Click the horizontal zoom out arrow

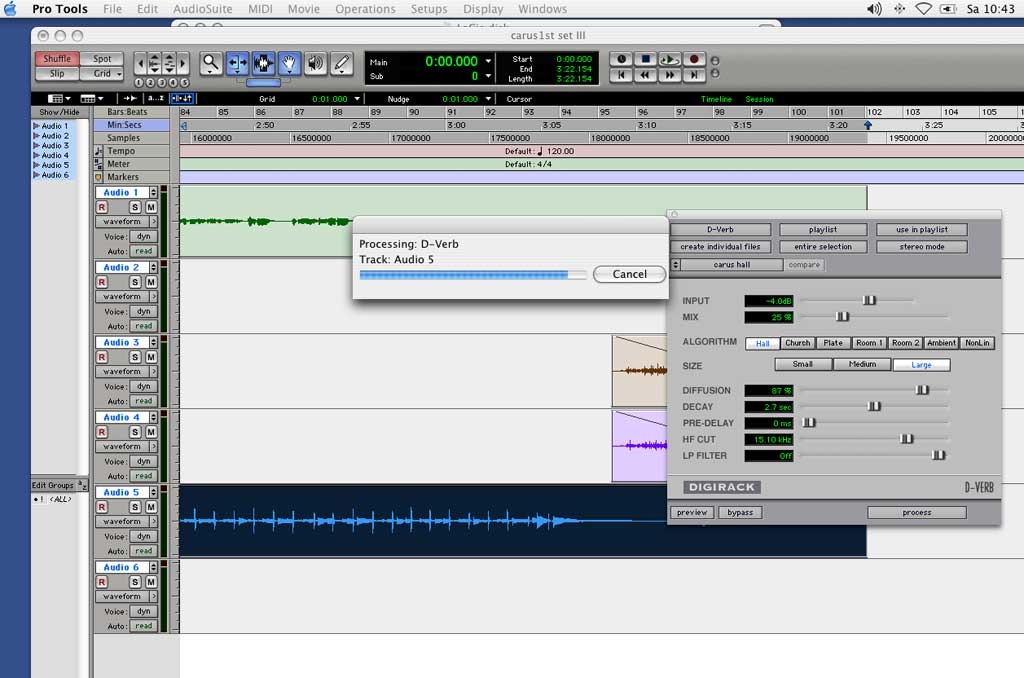[140, 63]
